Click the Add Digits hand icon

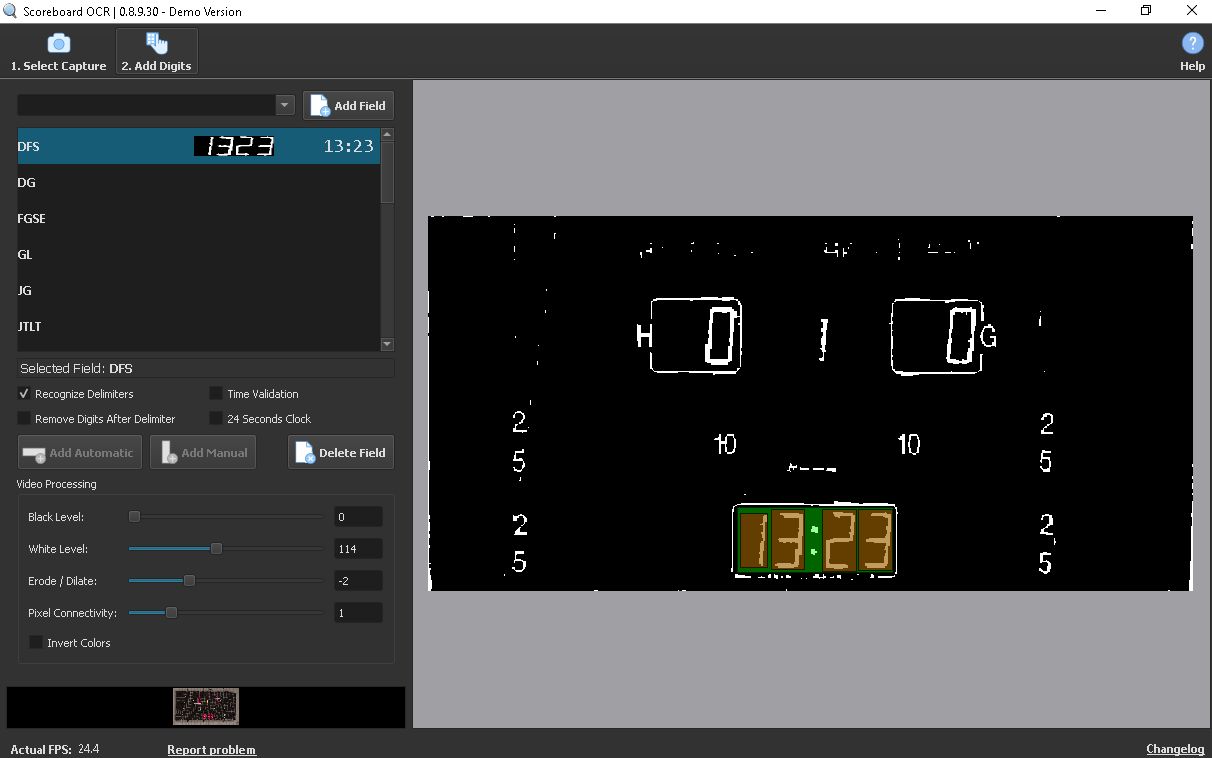pos(156,43)
